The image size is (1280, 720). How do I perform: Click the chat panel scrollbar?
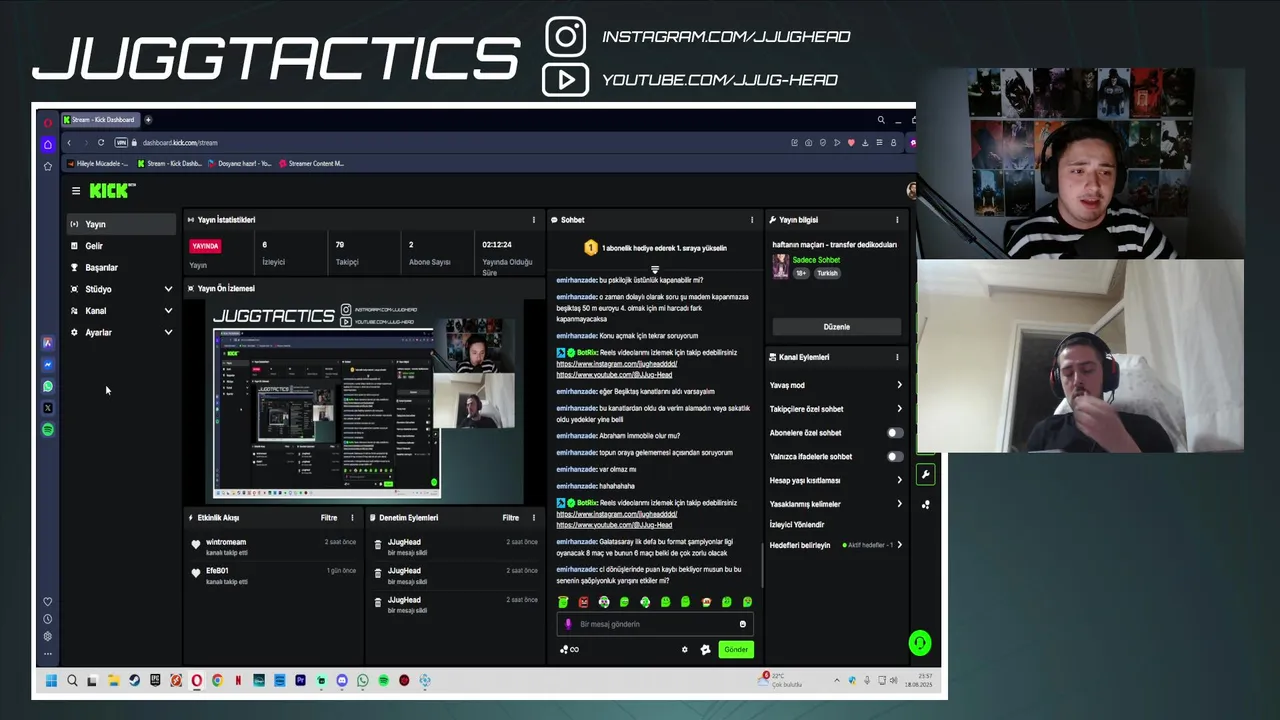763,565
